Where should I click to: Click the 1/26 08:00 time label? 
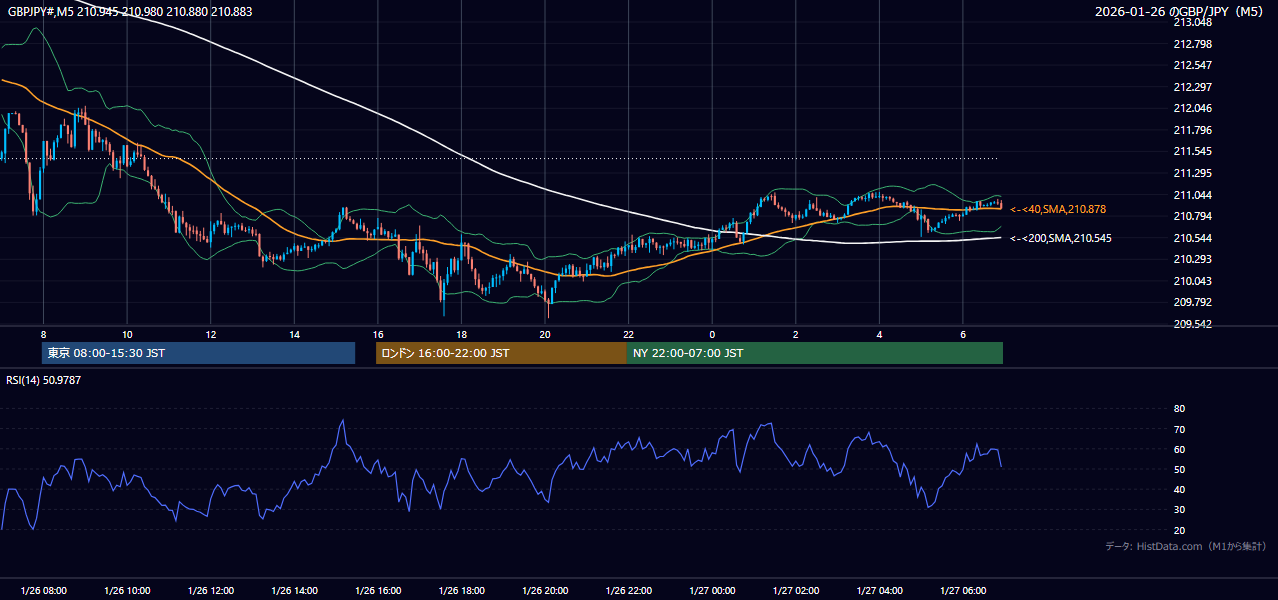click(x=43, y=591)
